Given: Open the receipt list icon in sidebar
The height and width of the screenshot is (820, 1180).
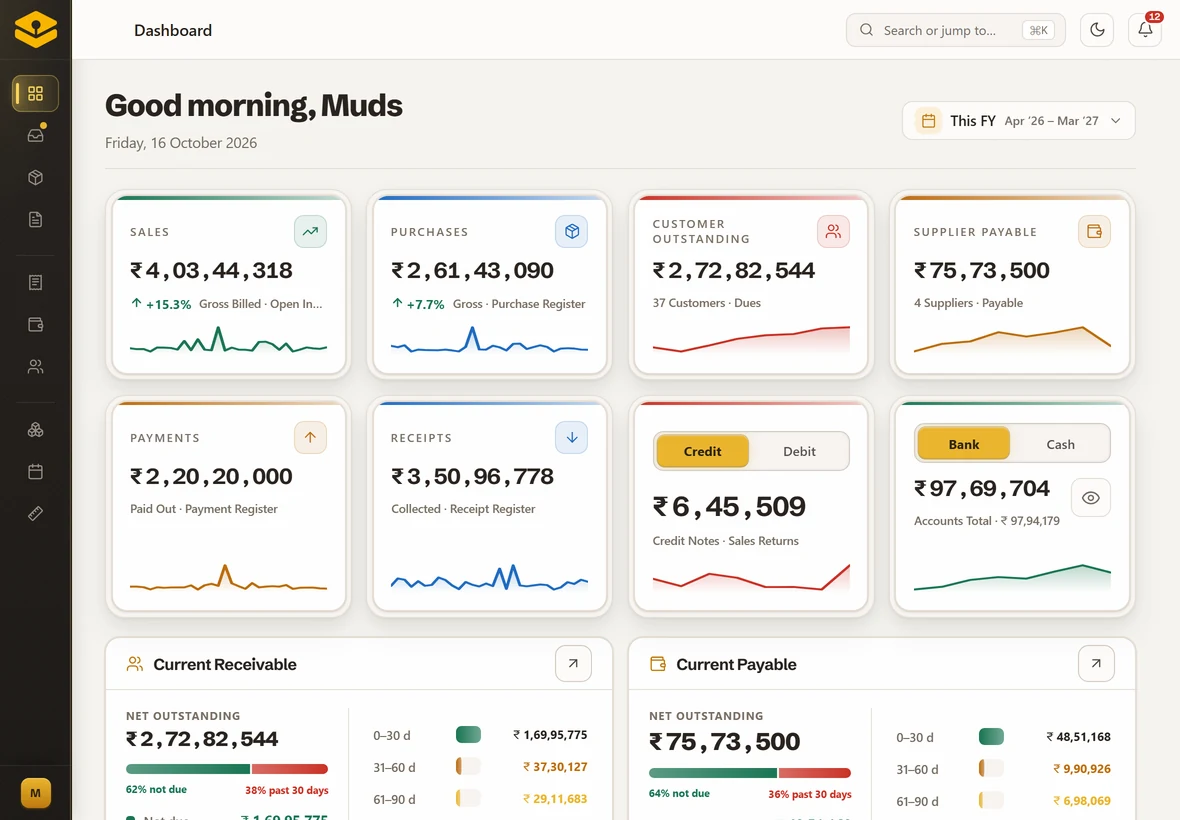Looking at the screenshot, I should coord(35,282).
